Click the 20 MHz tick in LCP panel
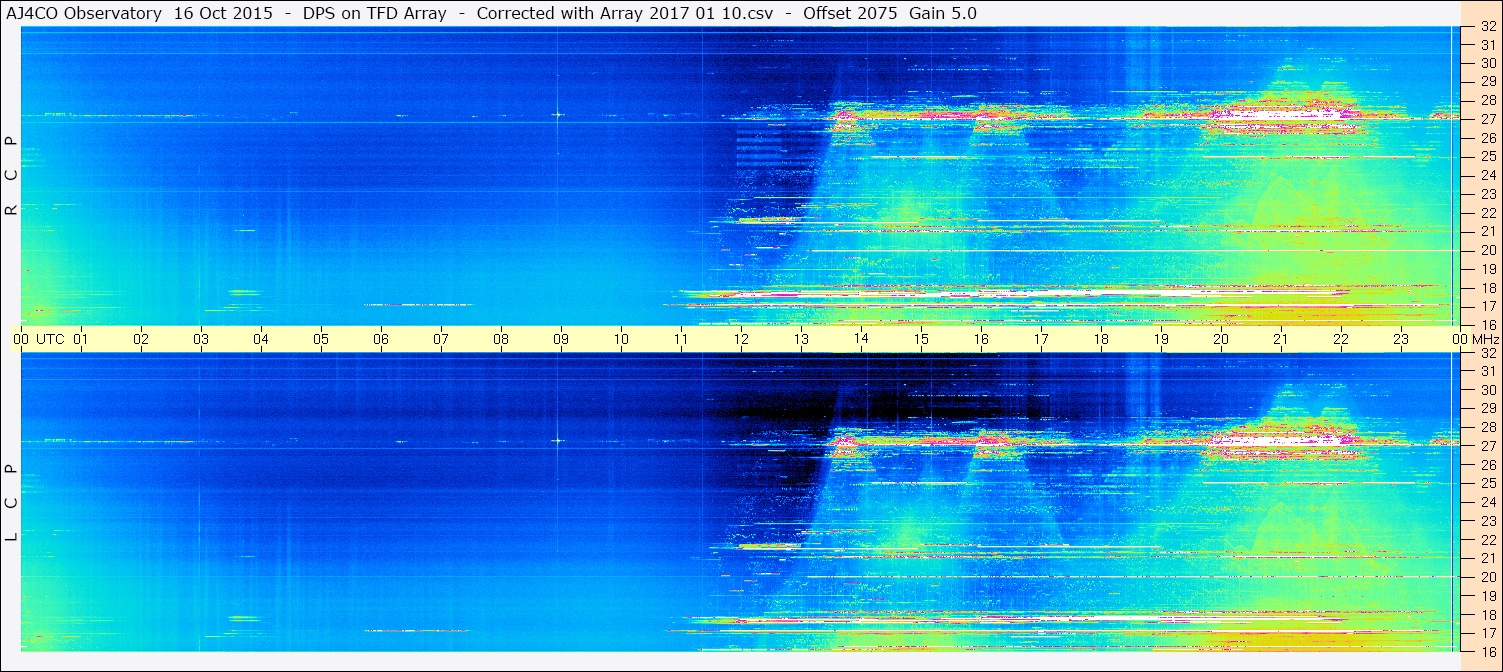 pos(1488,576)
